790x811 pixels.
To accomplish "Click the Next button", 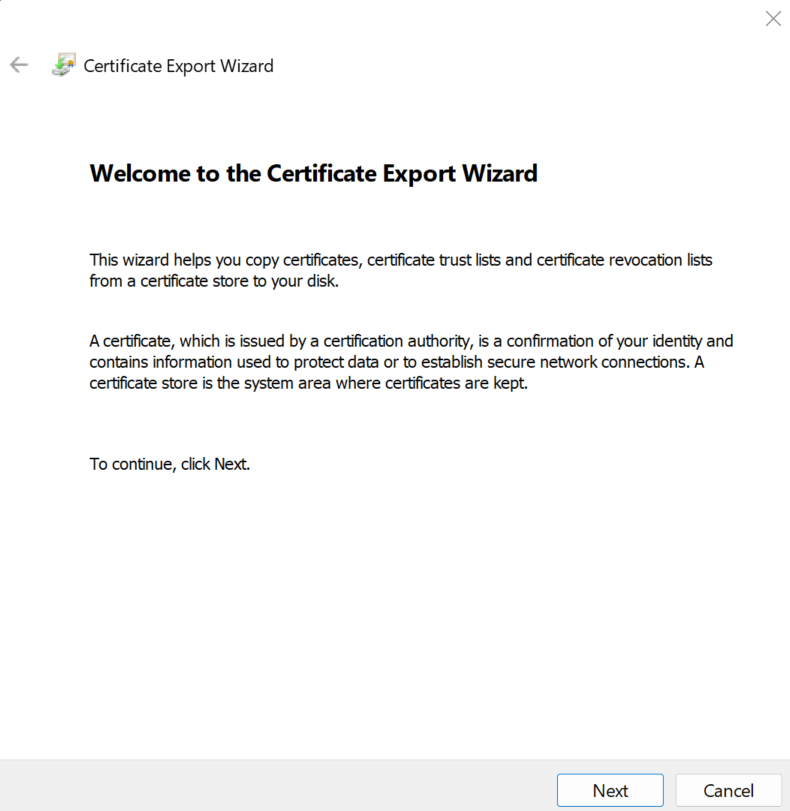I will pos(610,790).
